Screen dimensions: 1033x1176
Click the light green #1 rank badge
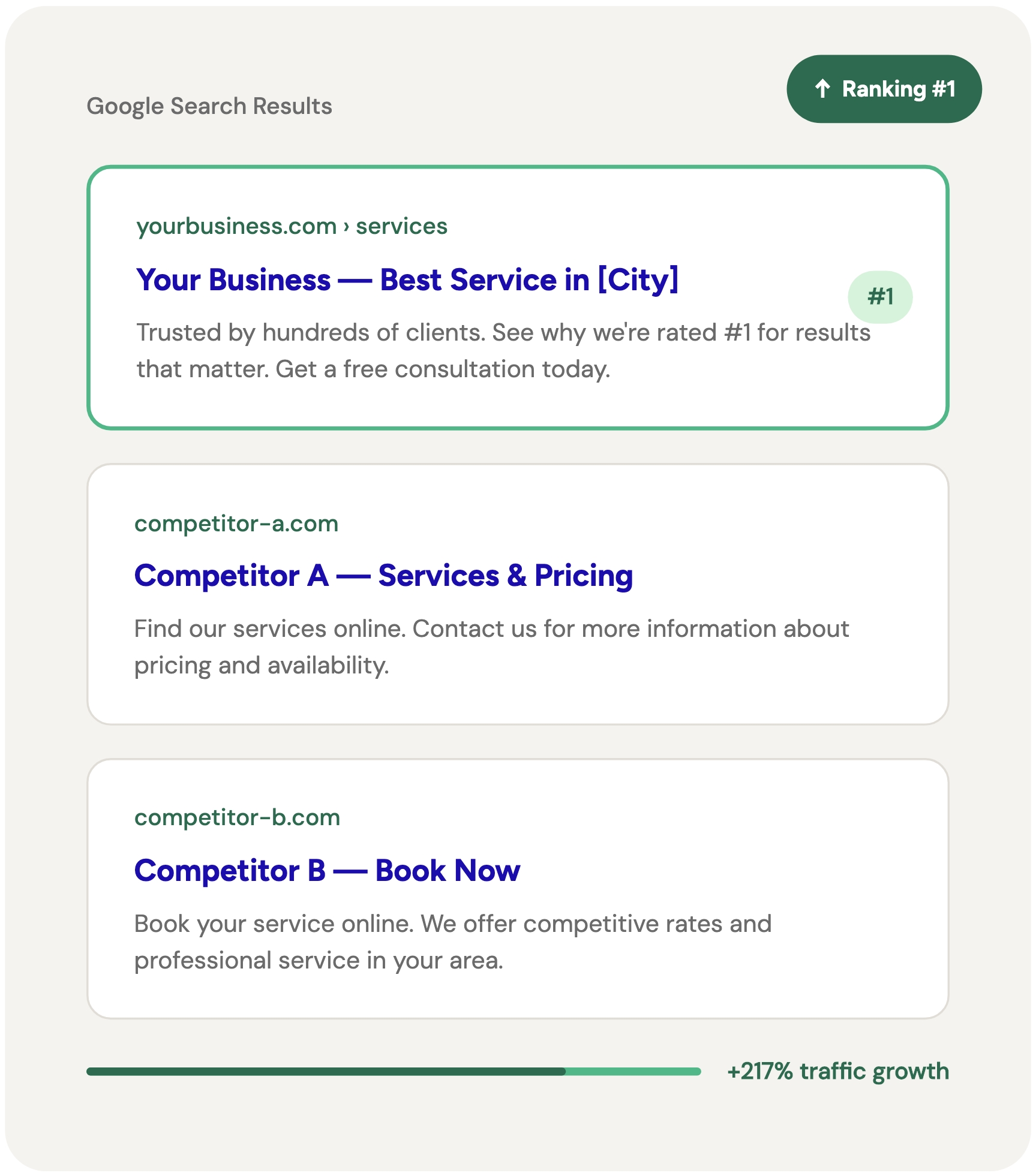(x=879, y=297)
